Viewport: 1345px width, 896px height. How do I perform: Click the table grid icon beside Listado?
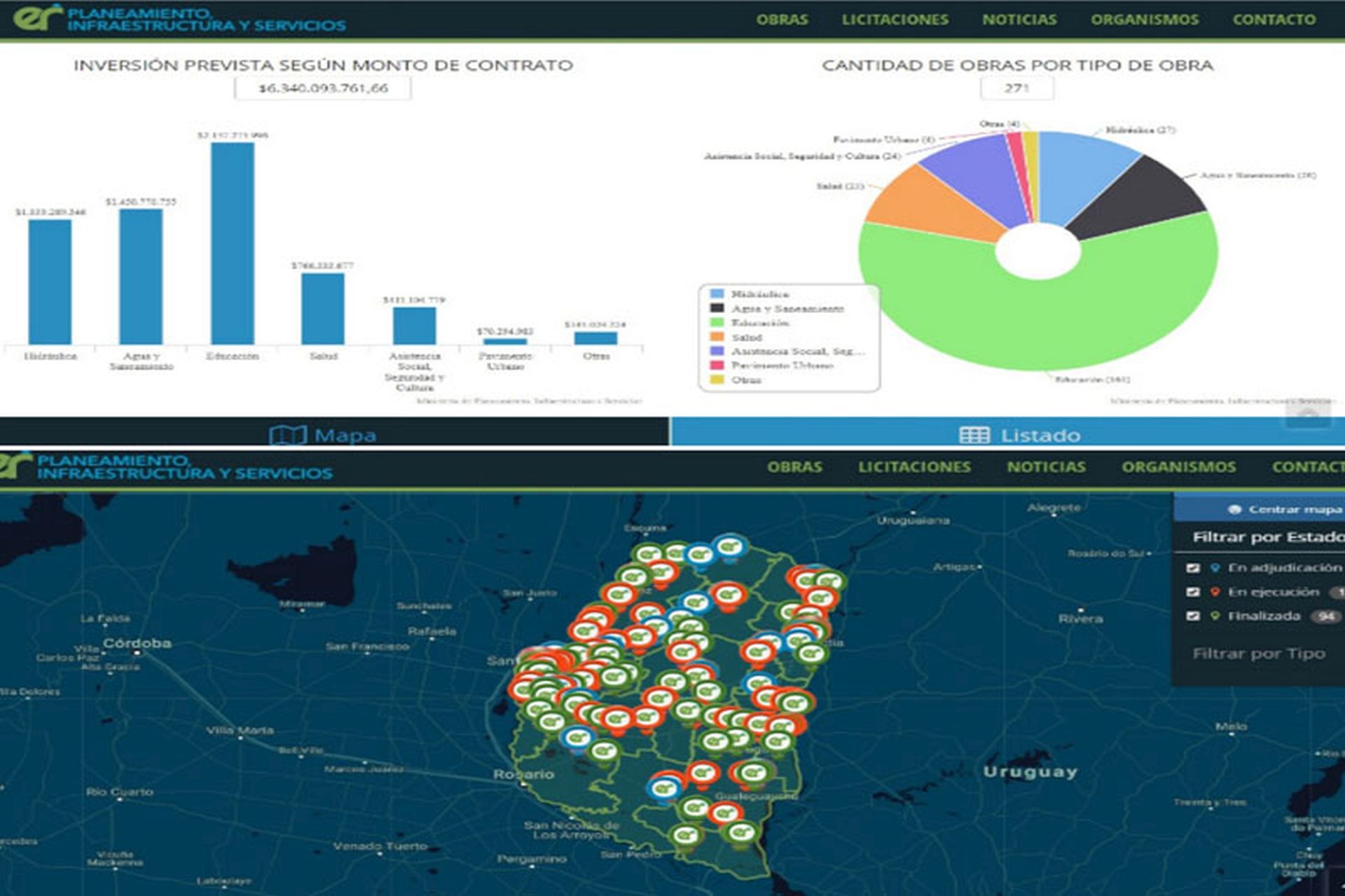974,436
